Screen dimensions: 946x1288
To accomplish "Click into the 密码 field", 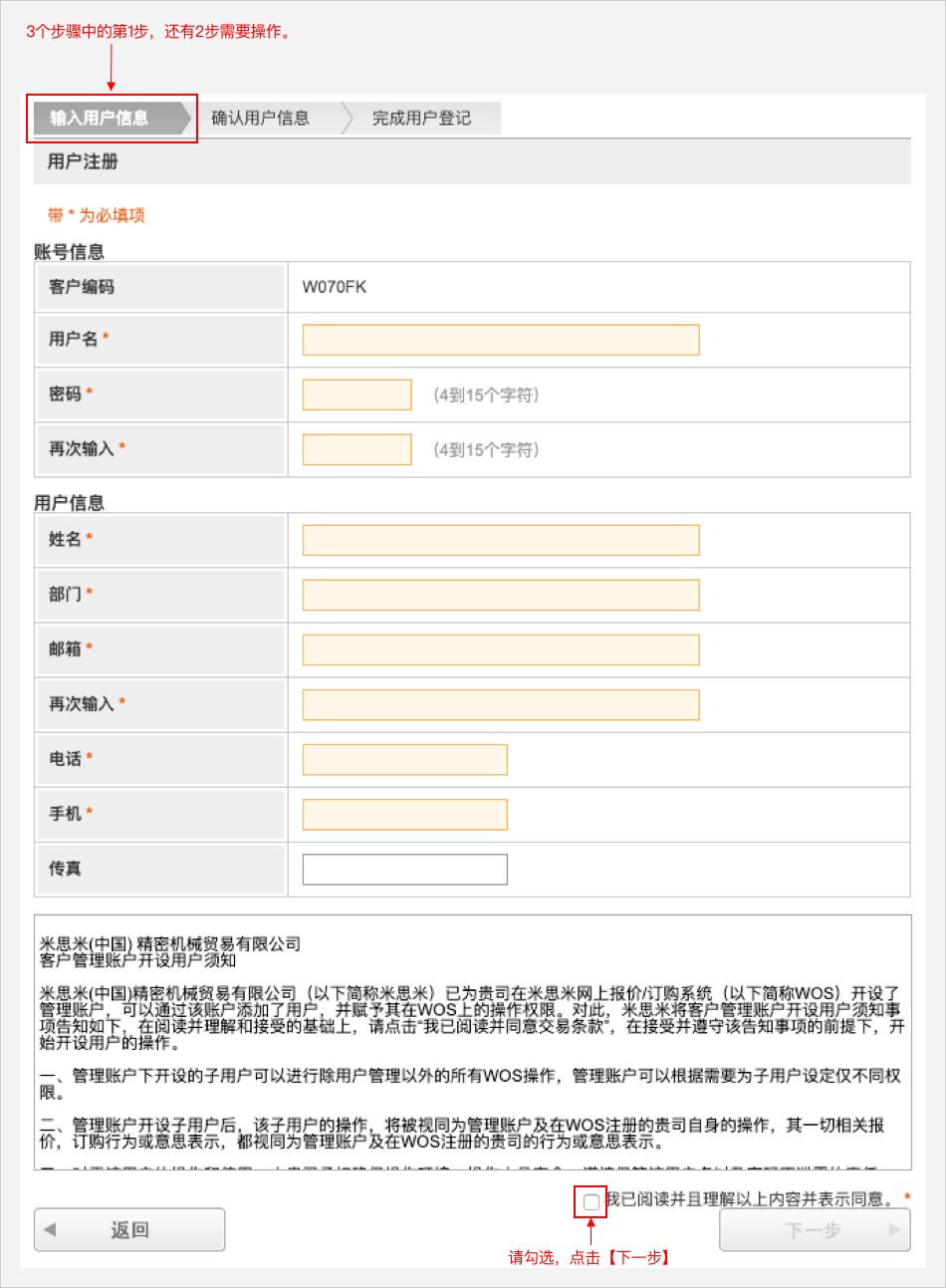I will (x=356, y=394).
